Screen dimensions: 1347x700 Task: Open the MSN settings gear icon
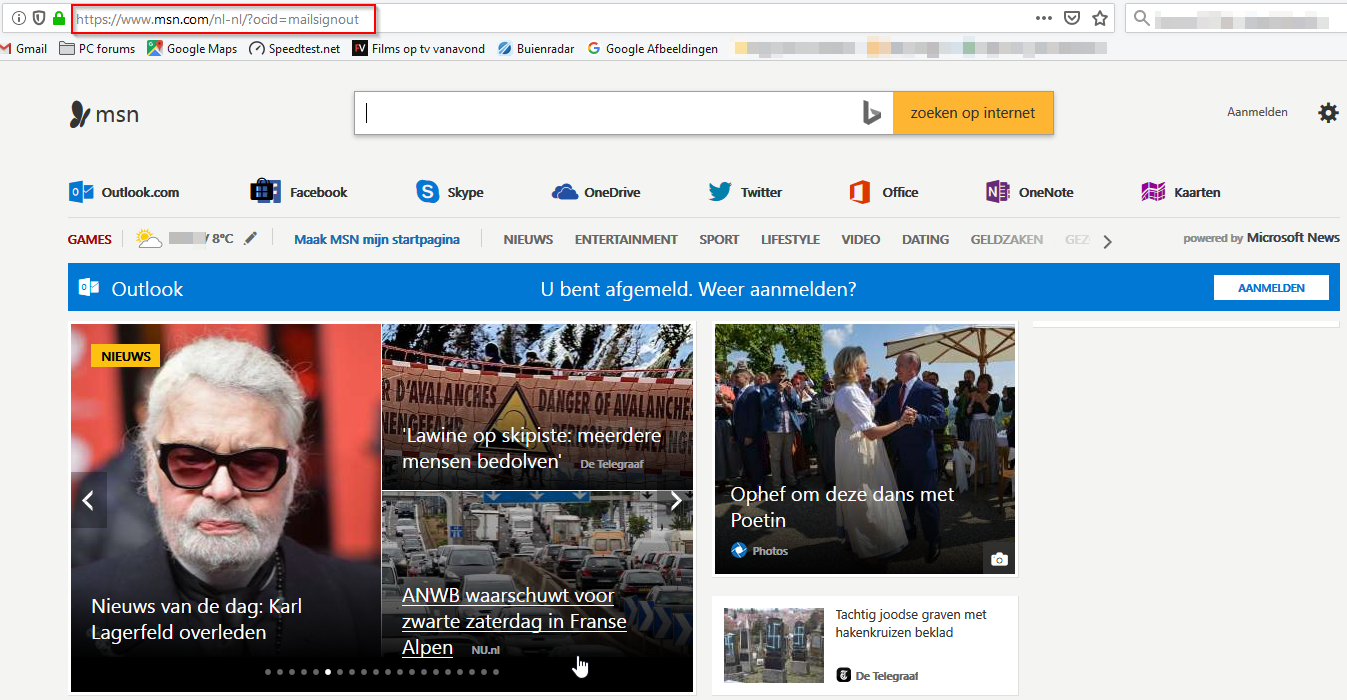pos(1328,113)
